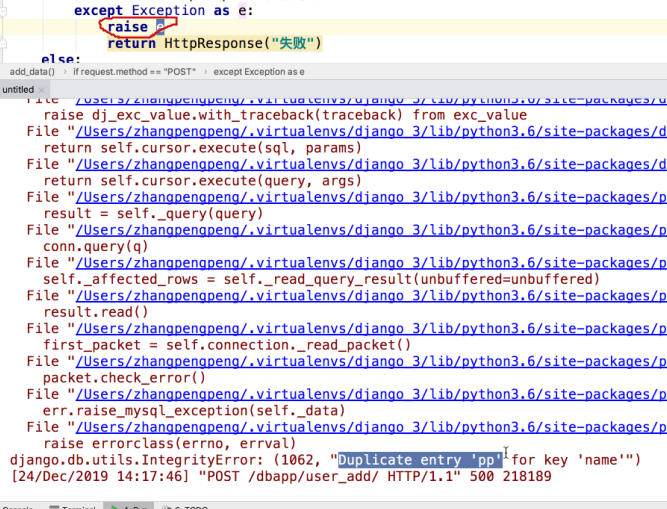Click the 'self._affected_rows = self._read_query_result' line

pyautogui.click(x=322, y=279)
